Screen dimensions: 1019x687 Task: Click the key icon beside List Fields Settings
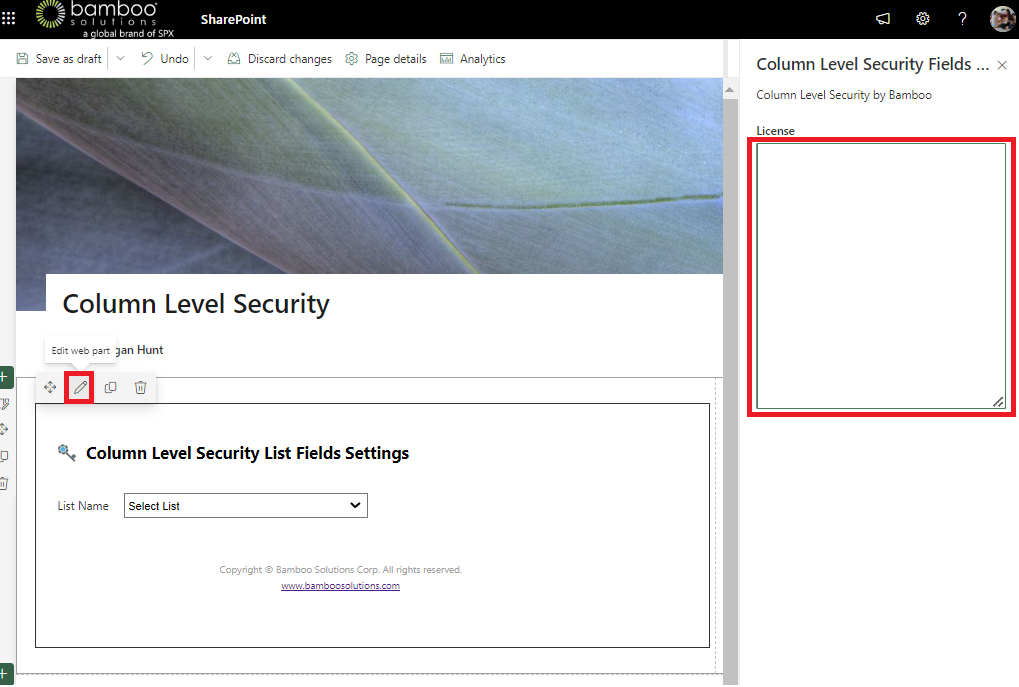(x=66, y=452)
